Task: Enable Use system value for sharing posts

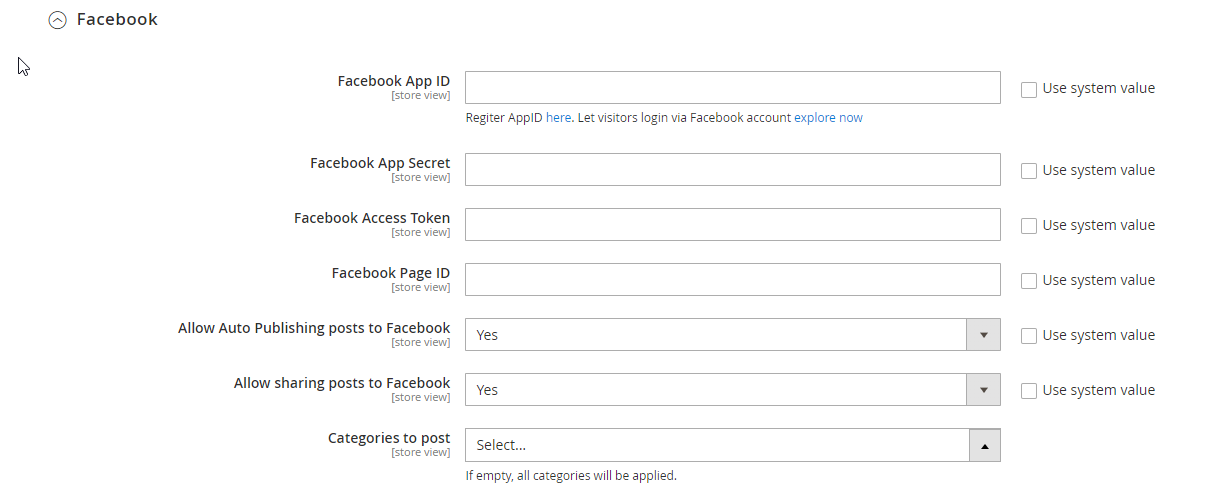Action: pyautogui.click(x=1029, y=391)
